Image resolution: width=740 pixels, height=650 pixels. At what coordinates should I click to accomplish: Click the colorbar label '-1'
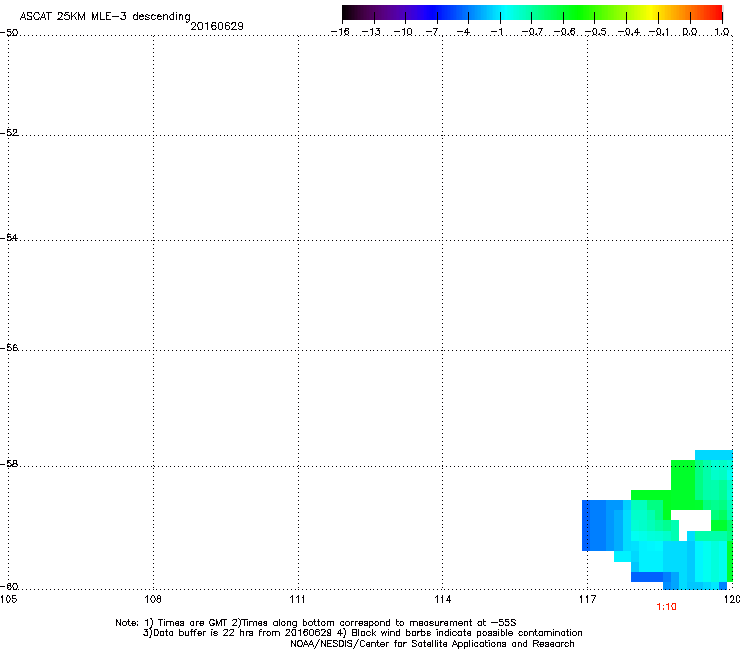(x=496, y=32)
